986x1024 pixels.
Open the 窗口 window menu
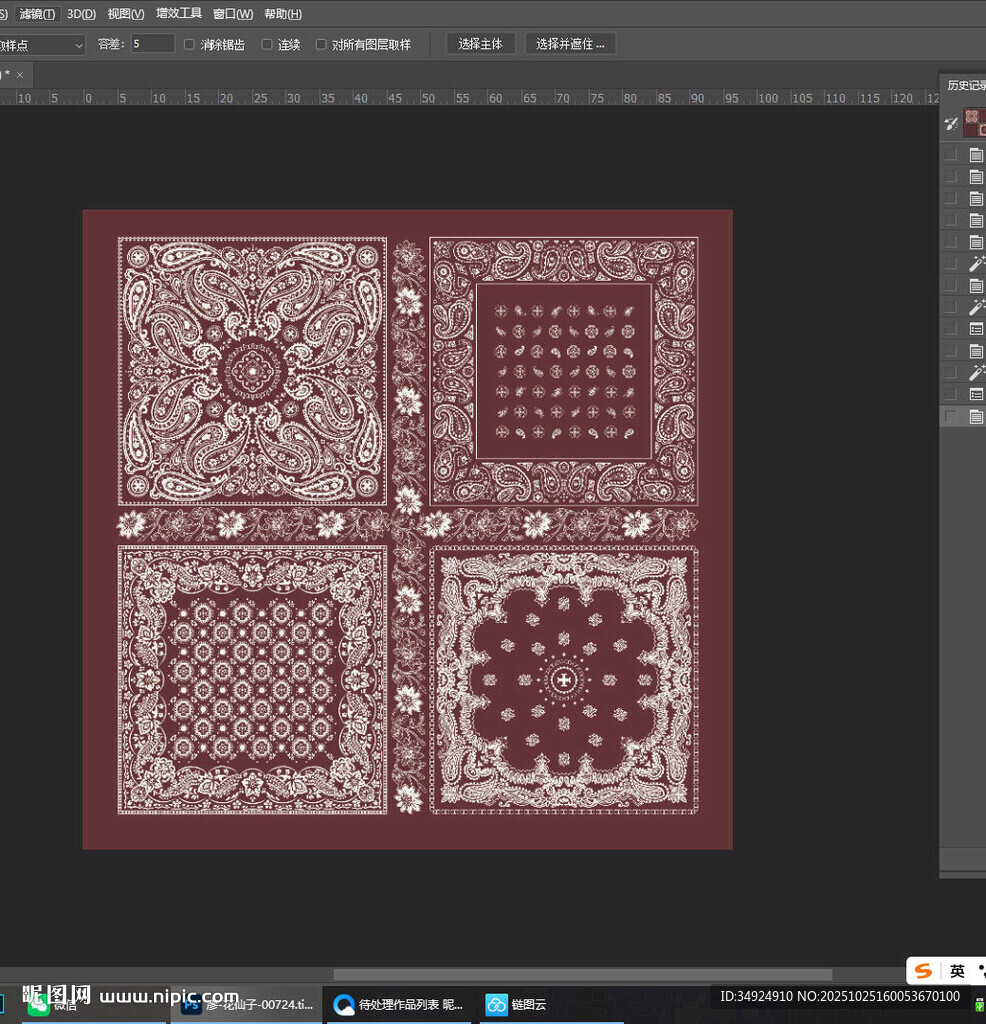232,14
